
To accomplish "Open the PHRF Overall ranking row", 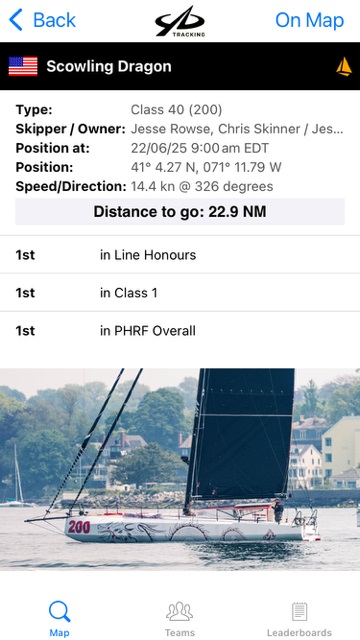I will point(180,331).
